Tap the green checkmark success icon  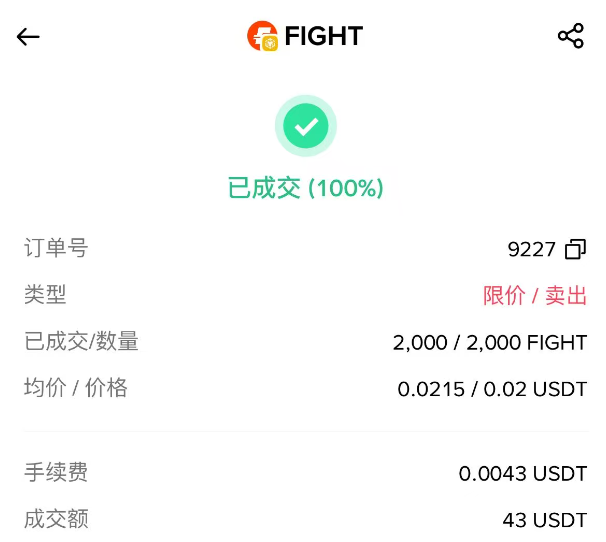305,126
